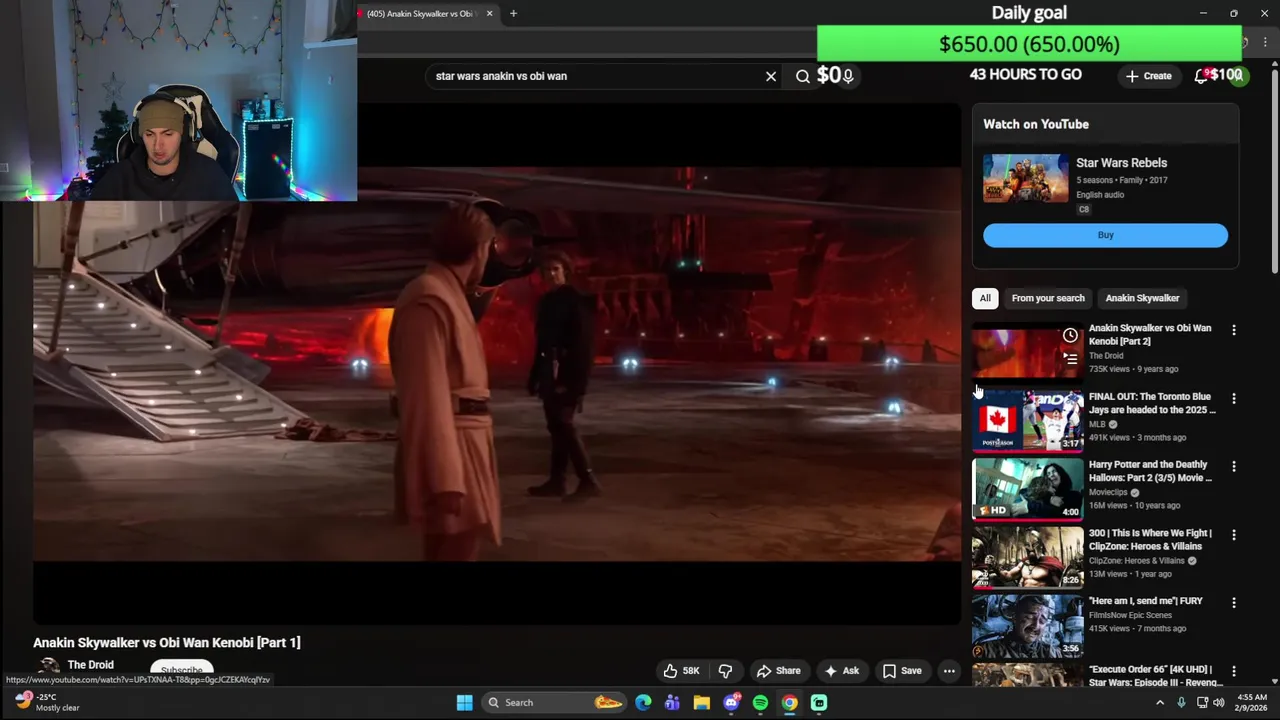Open ClipZone: Heroes & Villains channel name
The image size is (1280, 720).
[1137, 560]
